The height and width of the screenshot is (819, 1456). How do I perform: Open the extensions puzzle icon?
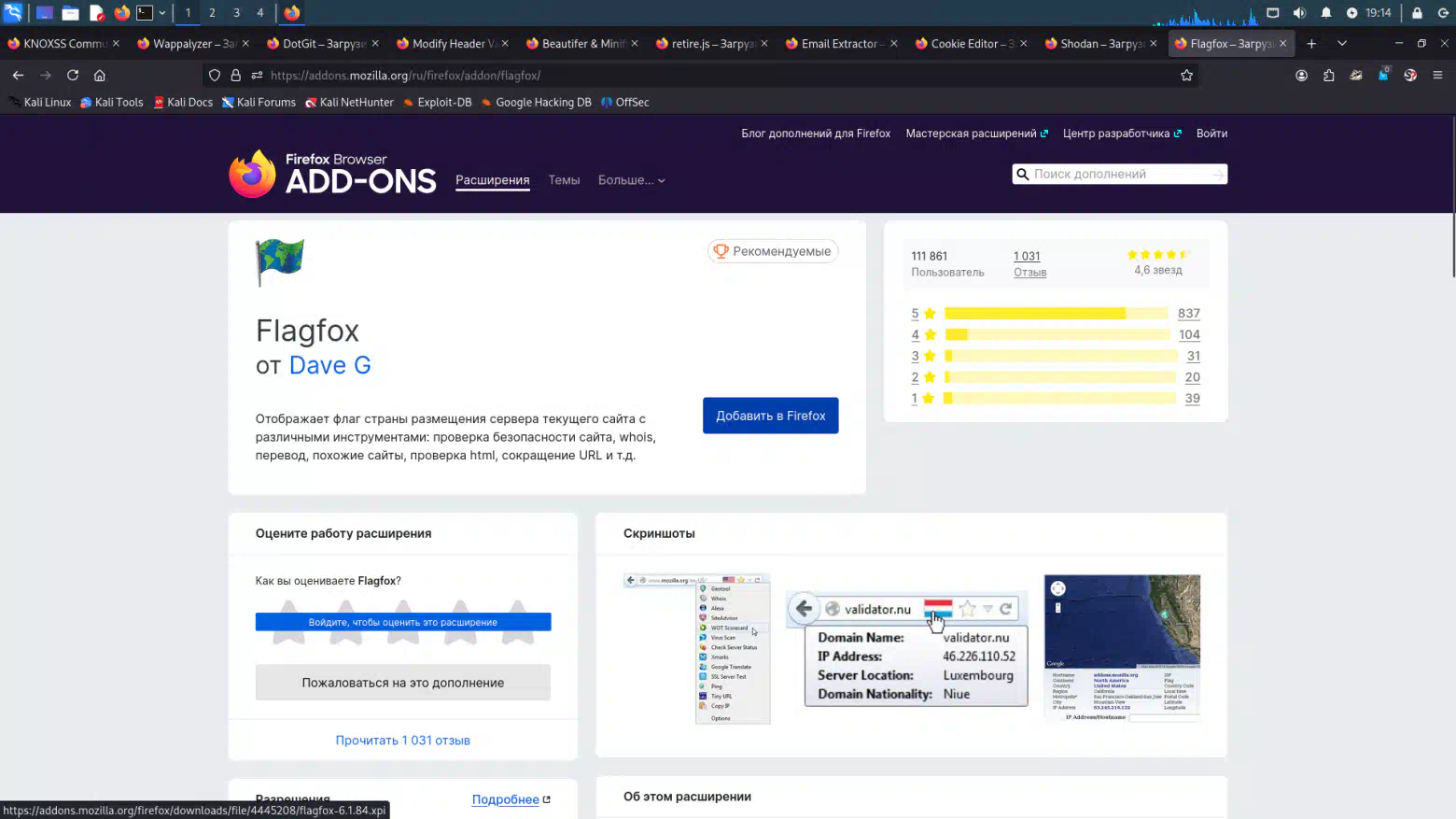point(1328,76)
